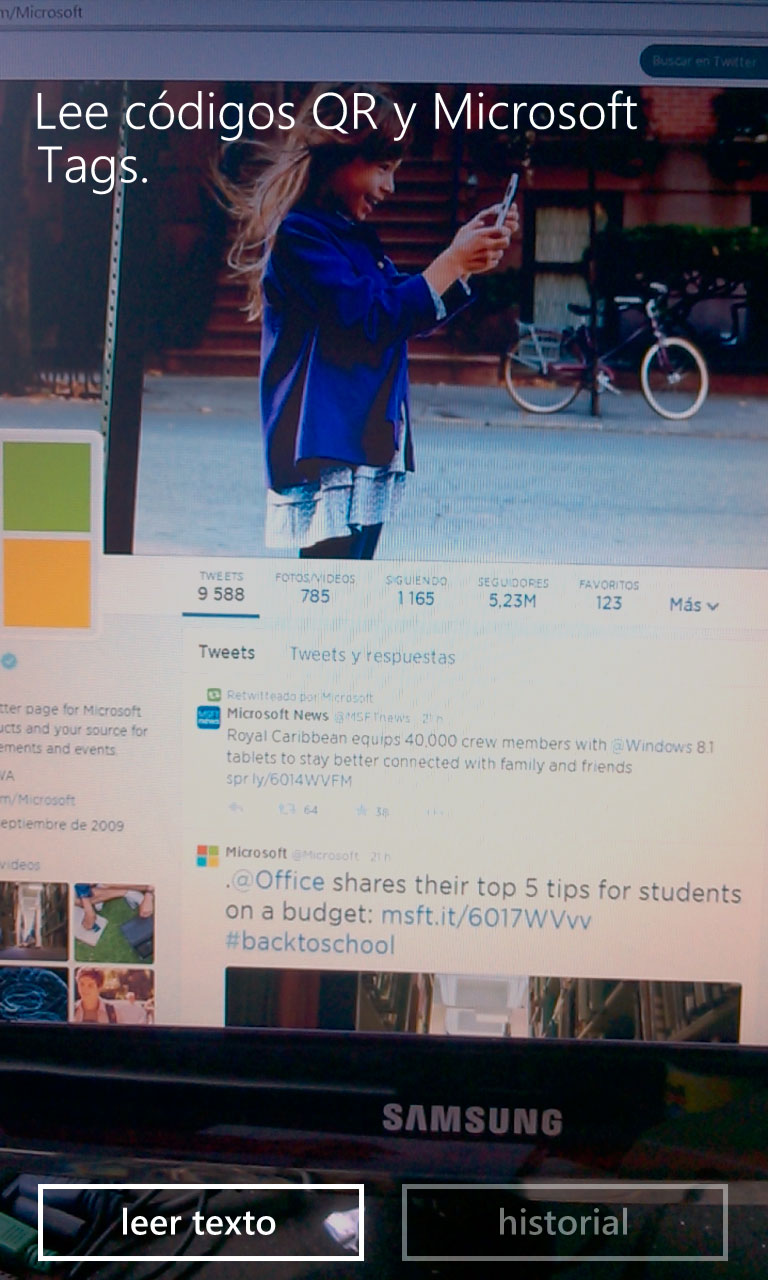768x1280 pixels.
Task: Click the three-dots more icon under first tweet
Action: pyautogui.click(x=435, y=811)
